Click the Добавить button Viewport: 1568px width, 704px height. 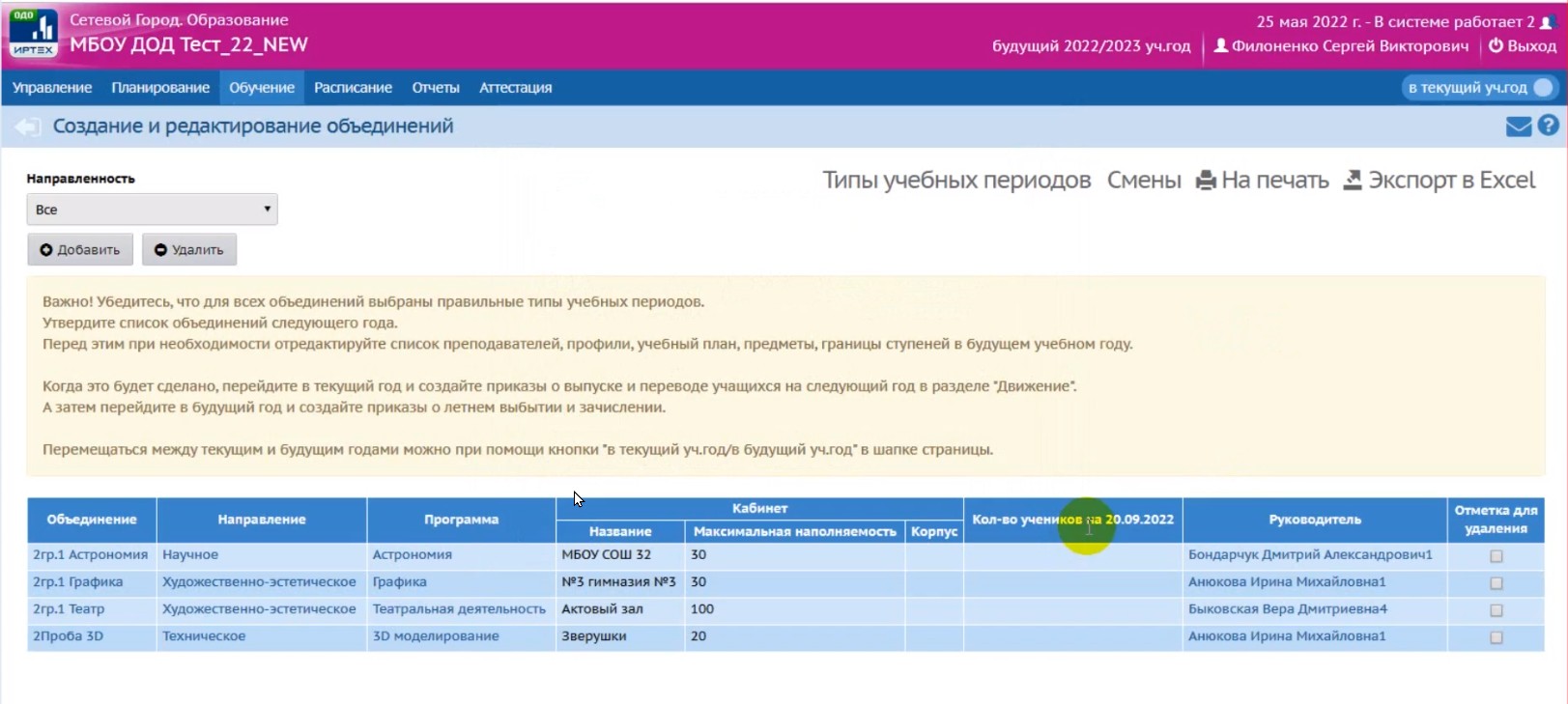pyautogui.click(x=80, y=250)
